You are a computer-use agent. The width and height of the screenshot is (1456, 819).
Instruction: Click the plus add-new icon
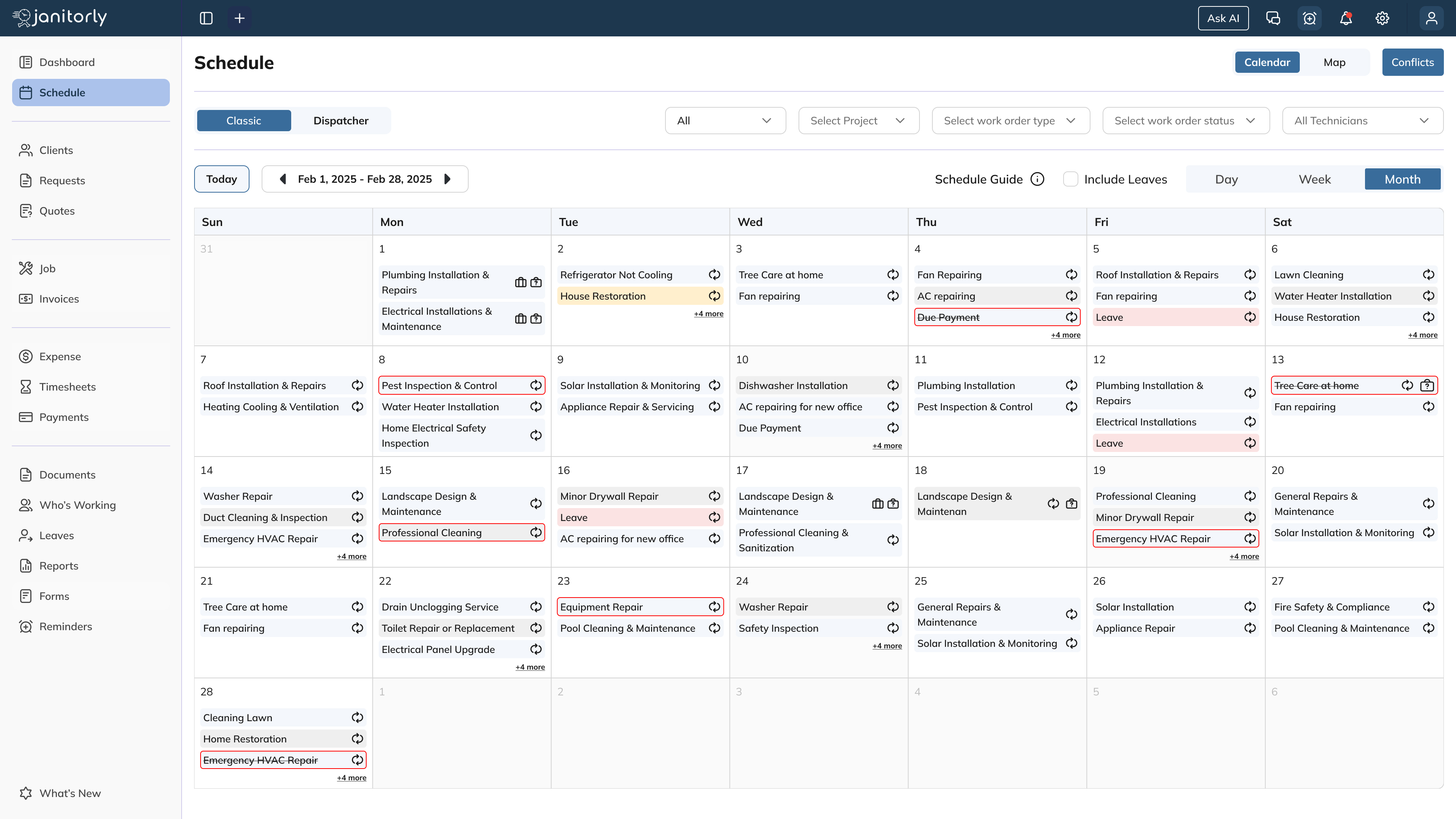[239, 18]
